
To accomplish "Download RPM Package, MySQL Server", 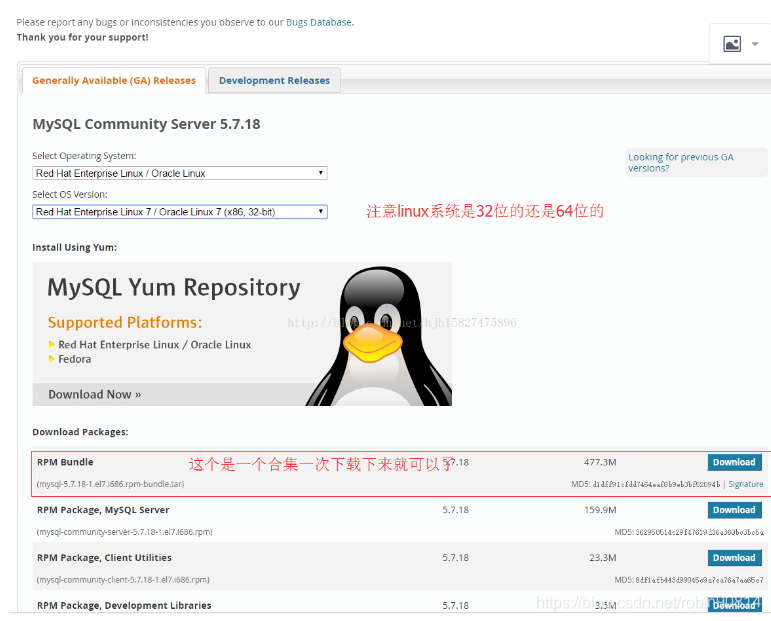I will [735, 510].
